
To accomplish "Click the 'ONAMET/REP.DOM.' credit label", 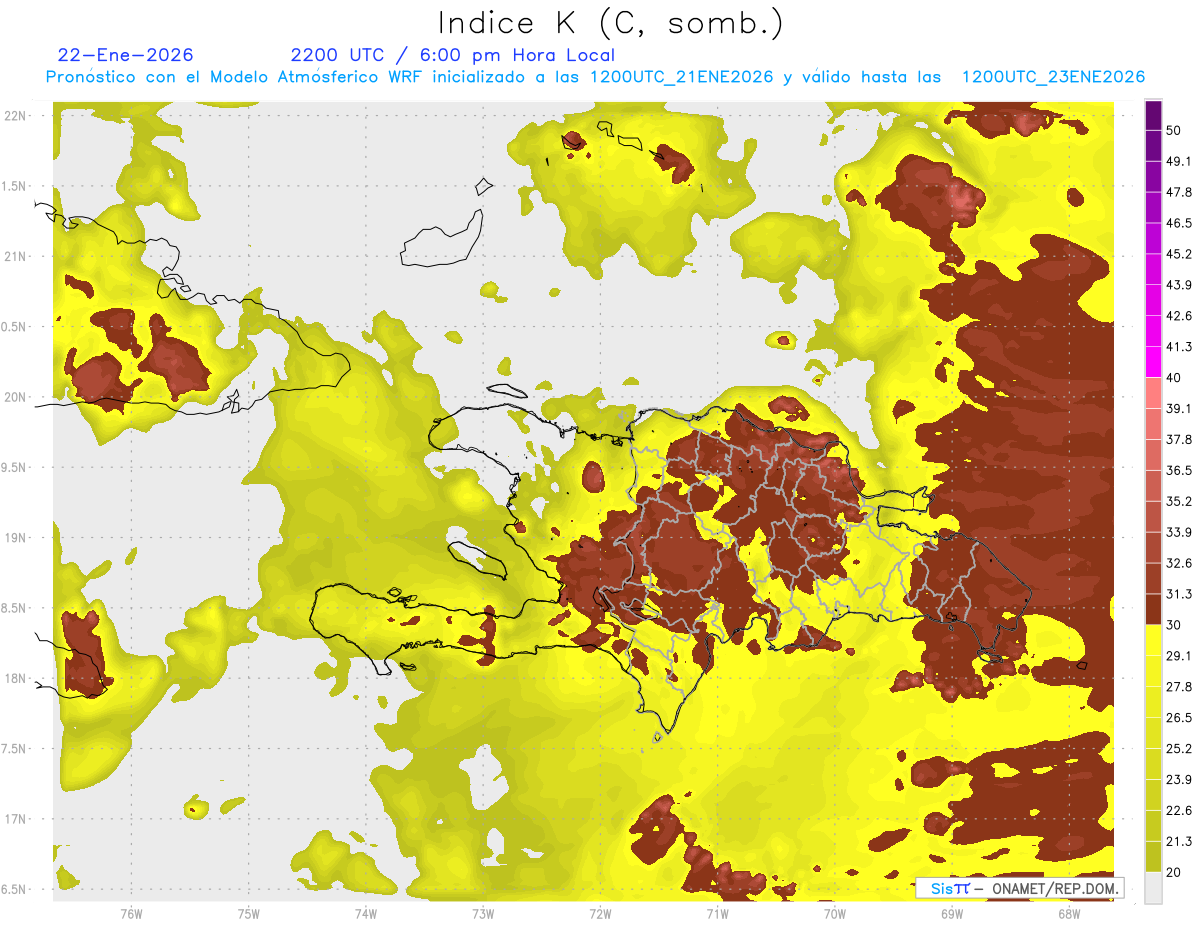I will point(1053,888).
